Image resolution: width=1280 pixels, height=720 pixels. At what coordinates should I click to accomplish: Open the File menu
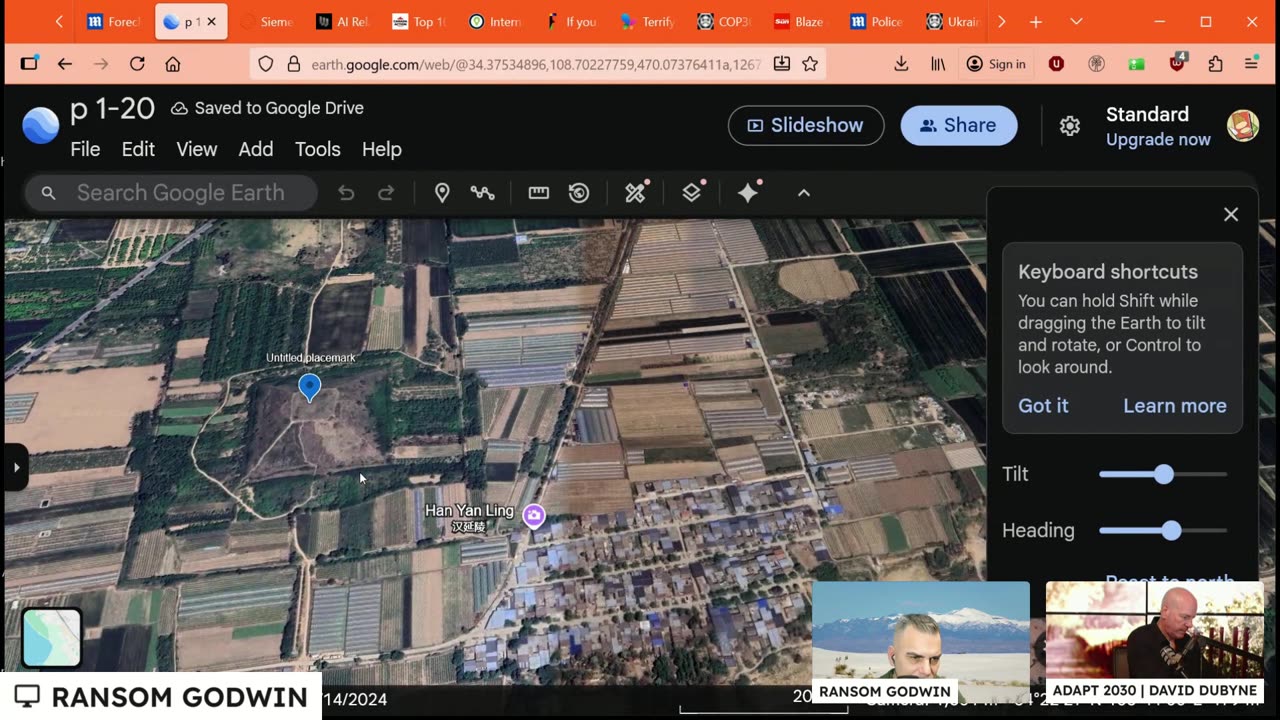pyautogui.click(x=85, y=149)
